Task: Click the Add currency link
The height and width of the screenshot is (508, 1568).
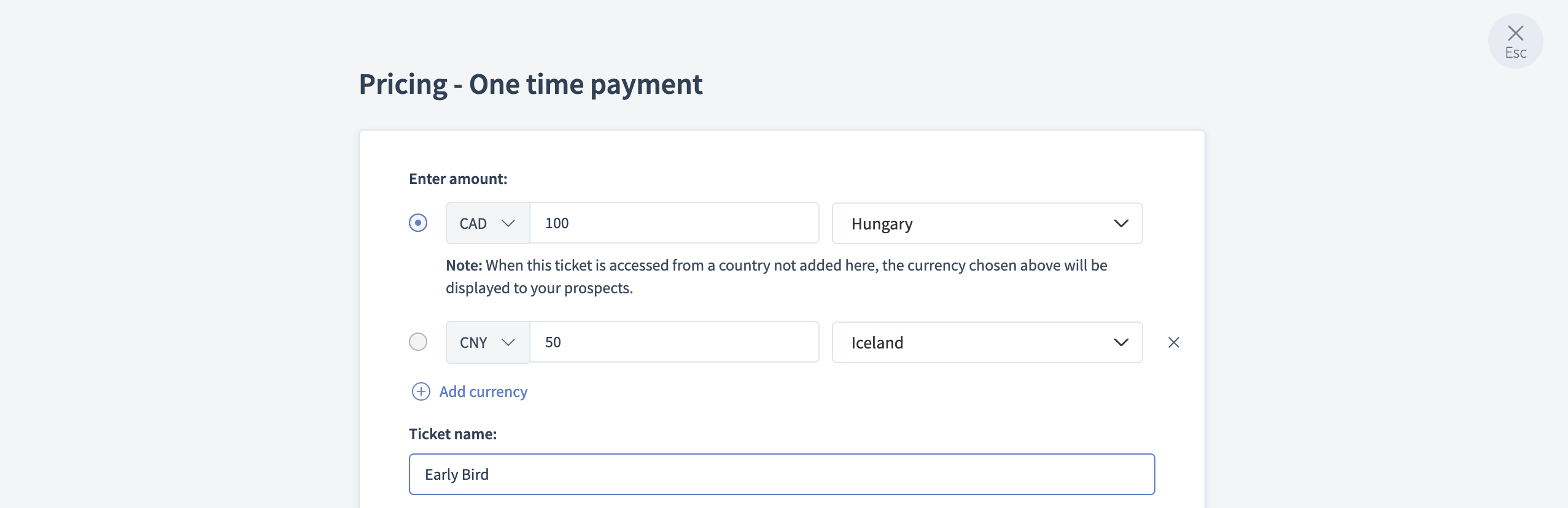Action: [x=483, y=391]
